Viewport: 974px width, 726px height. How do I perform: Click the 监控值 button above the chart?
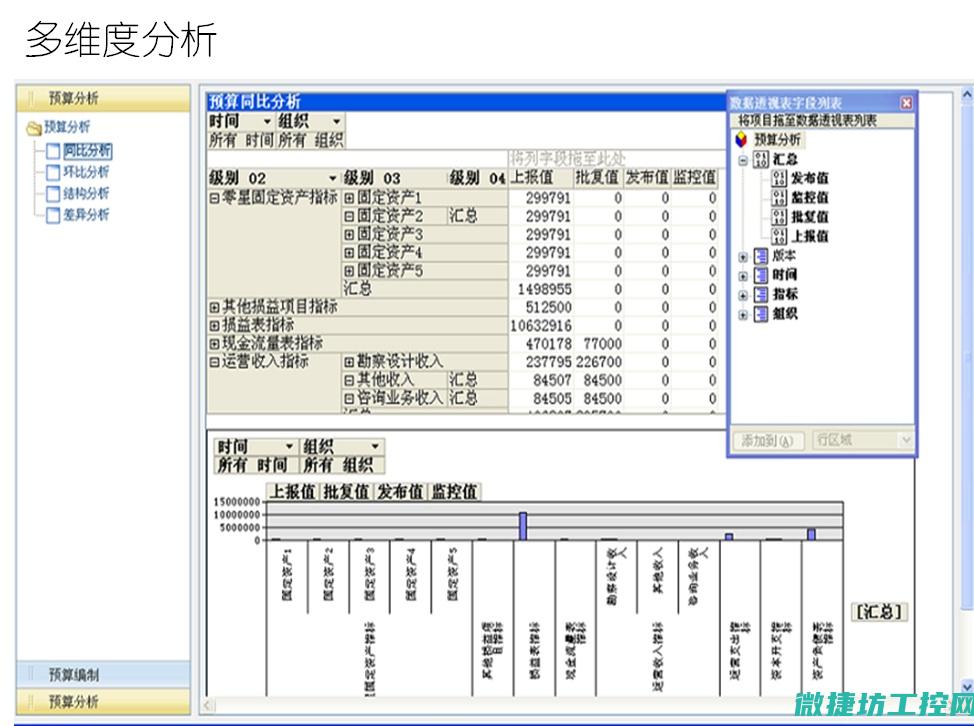point(454,492)
